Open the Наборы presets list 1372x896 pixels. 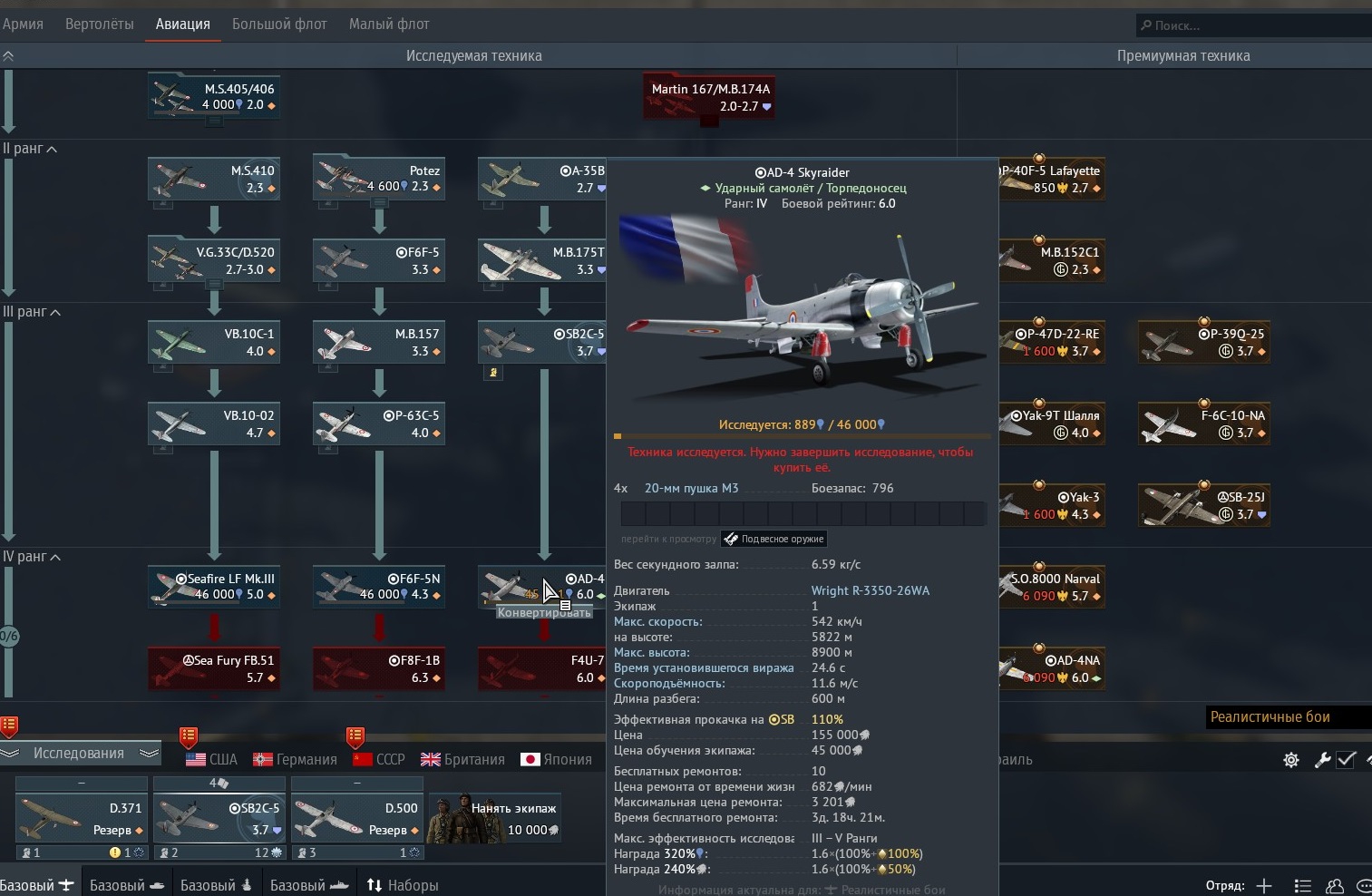402,885
